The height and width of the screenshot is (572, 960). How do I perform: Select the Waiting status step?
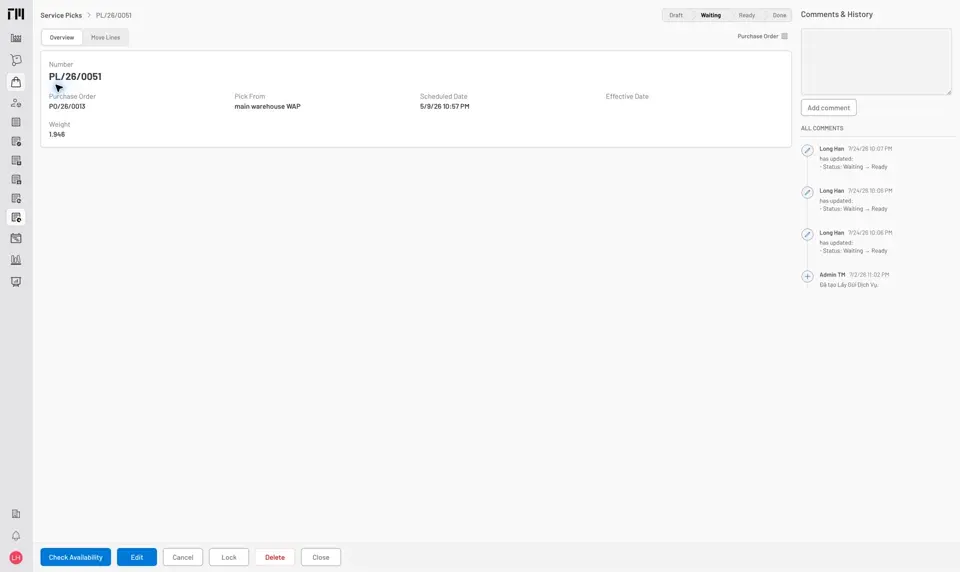pyautogui.click(x=711, y=15)
